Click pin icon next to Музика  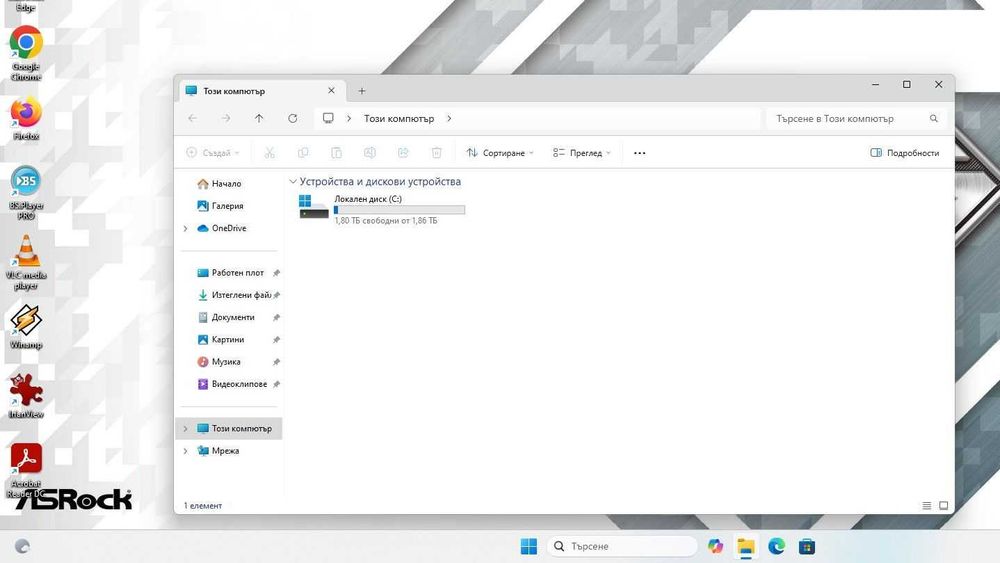click(x=276, y=362)
